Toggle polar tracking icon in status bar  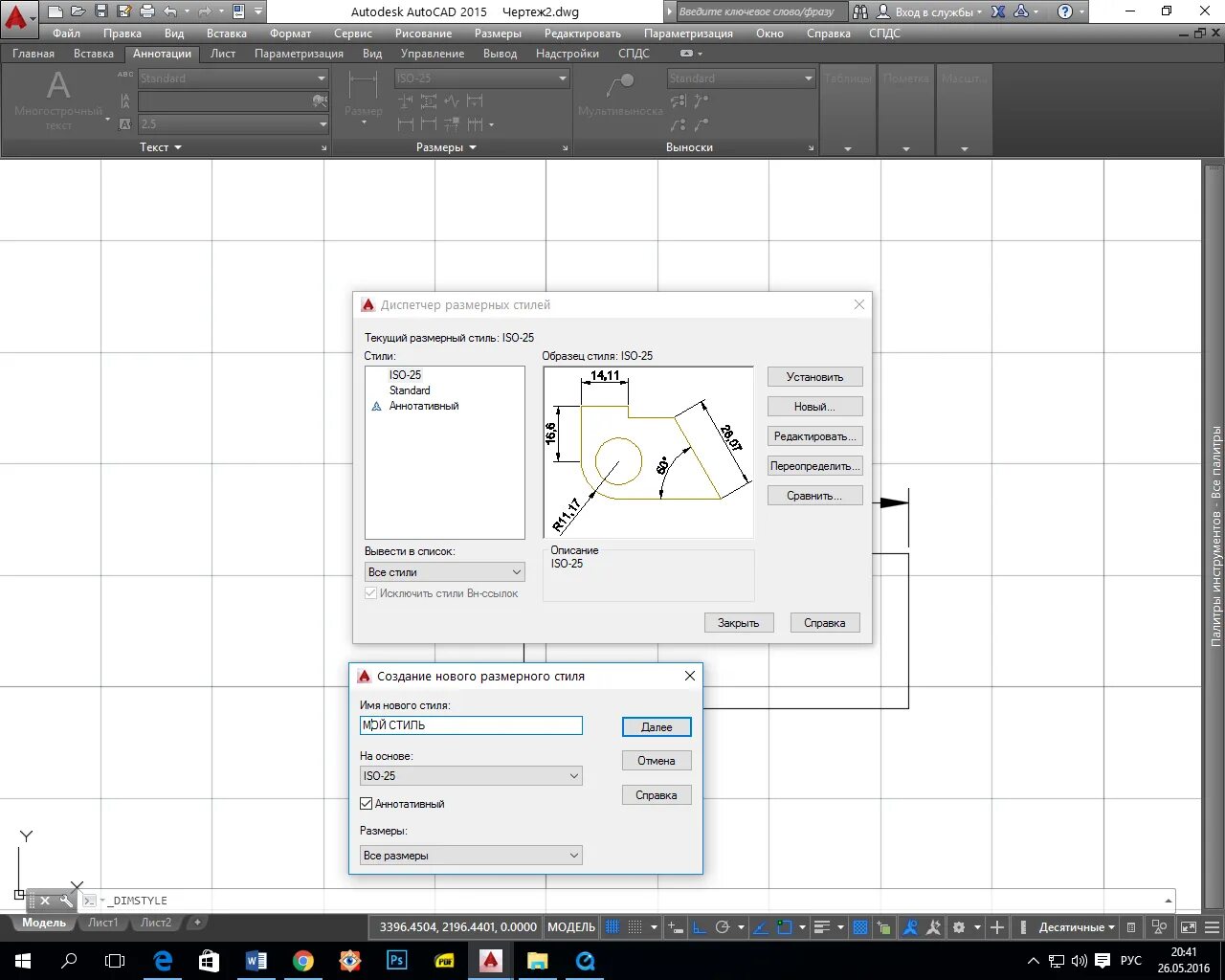coord(723,926)
